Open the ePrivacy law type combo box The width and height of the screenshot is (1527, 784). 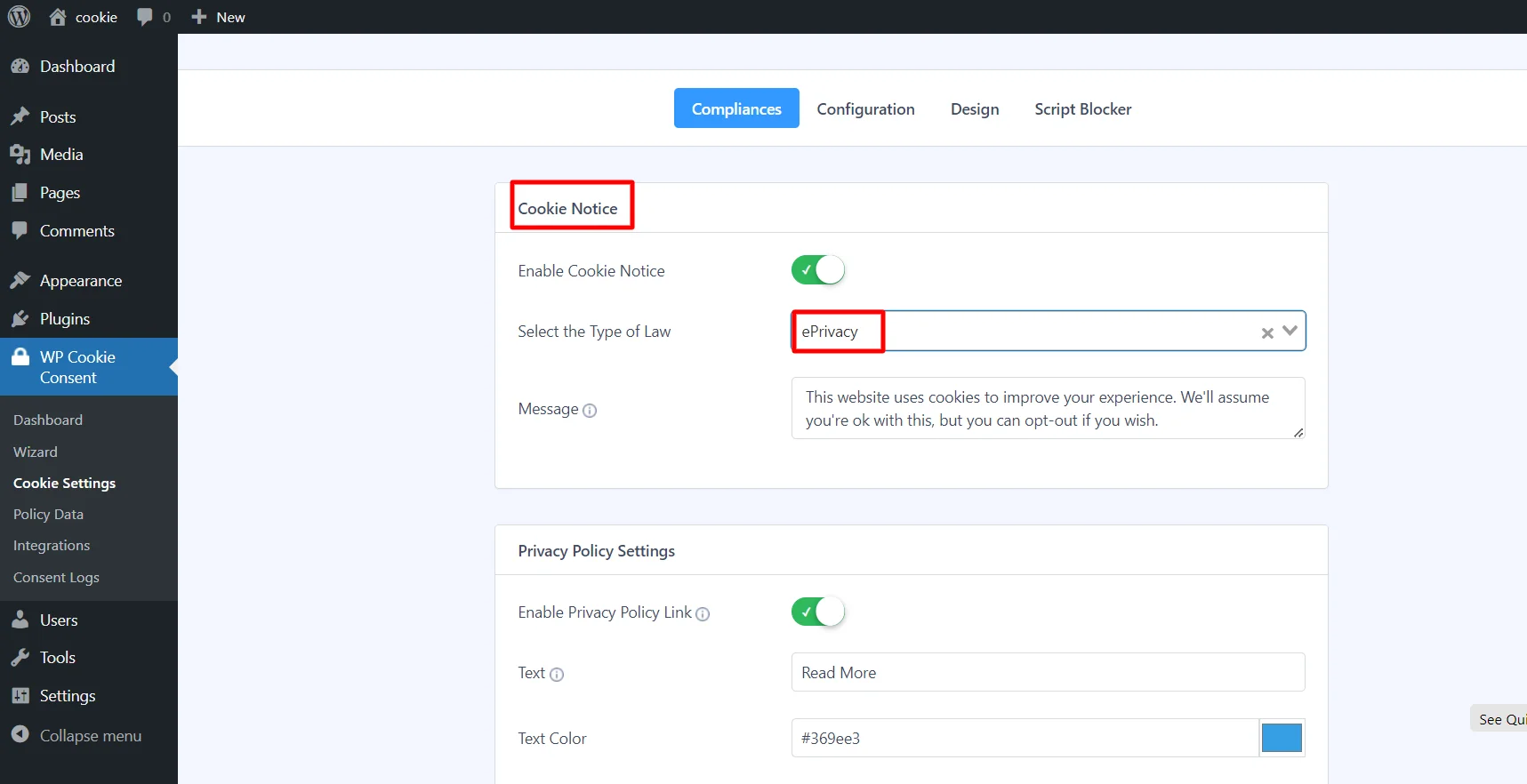coord(1049,331)
